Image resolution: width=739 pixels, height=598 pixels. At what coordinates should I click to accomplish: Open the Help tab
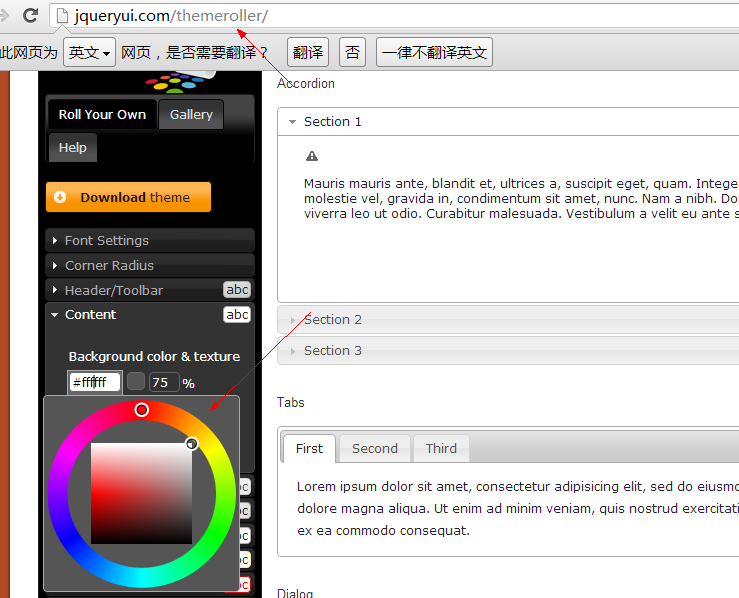click(73, 147)
